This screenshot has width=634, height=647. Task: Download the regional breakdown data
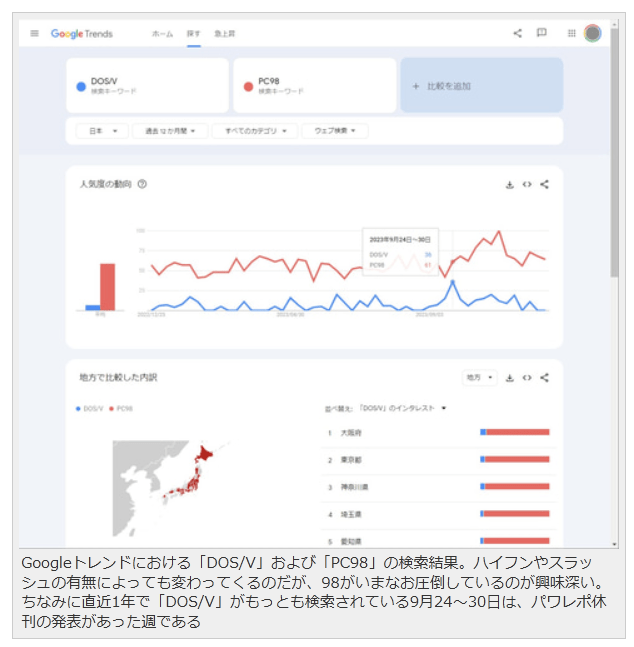(509, 378)
